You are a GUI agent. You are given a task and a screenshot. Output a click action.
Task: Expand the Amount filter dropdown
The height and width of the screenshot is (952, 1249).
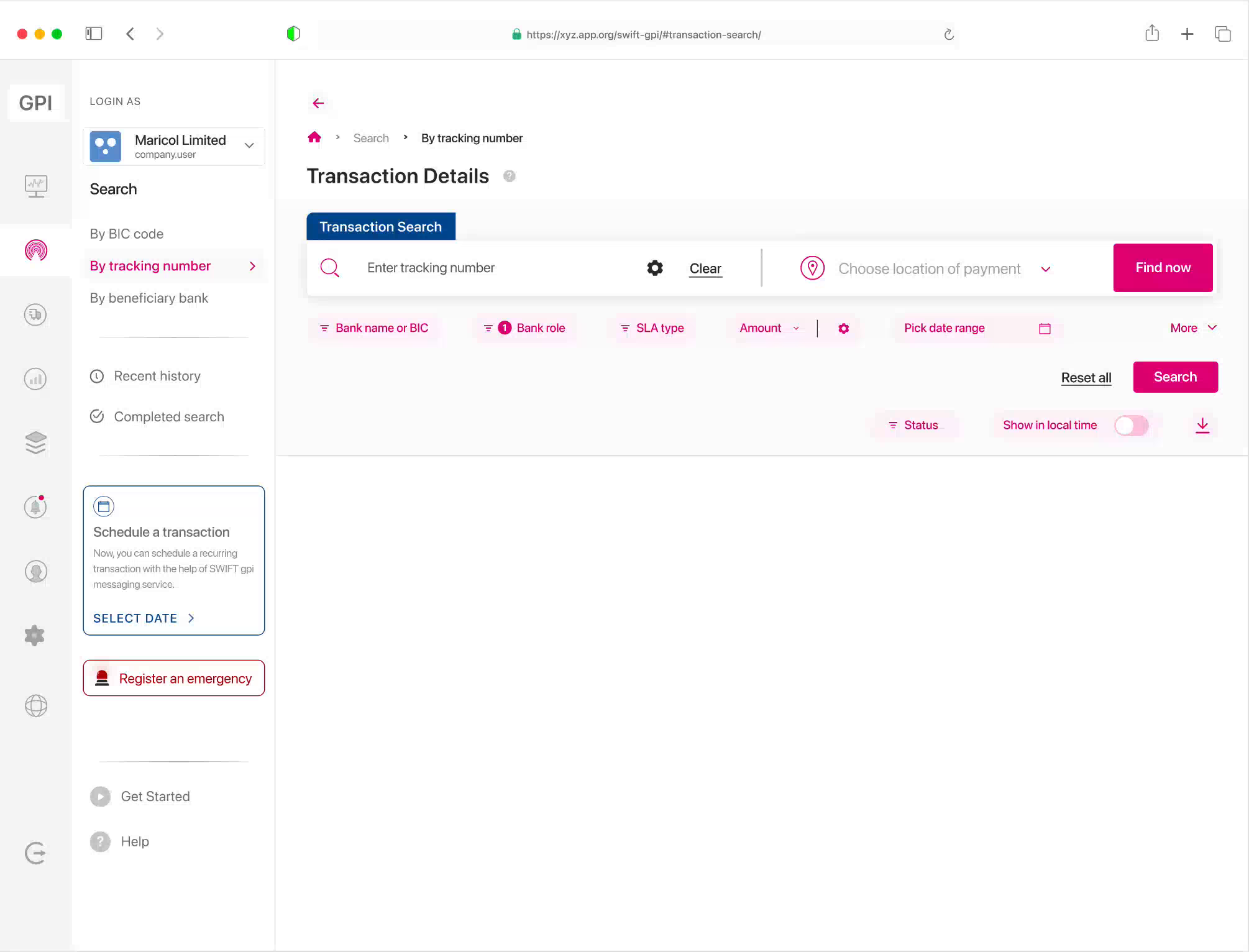[769, 327]
